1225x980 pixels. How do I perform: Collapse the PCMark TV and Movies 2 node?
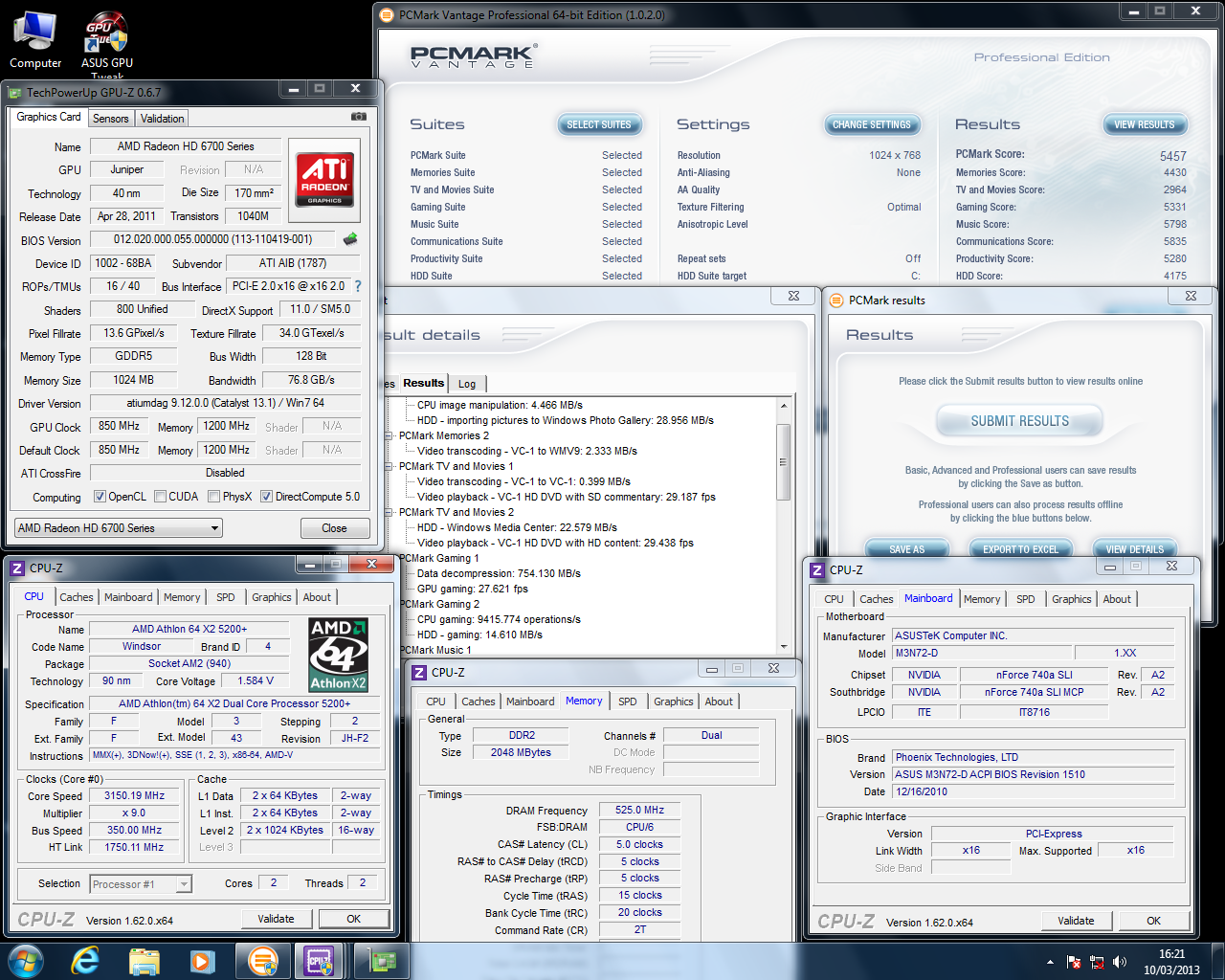[x=390, y=512]
